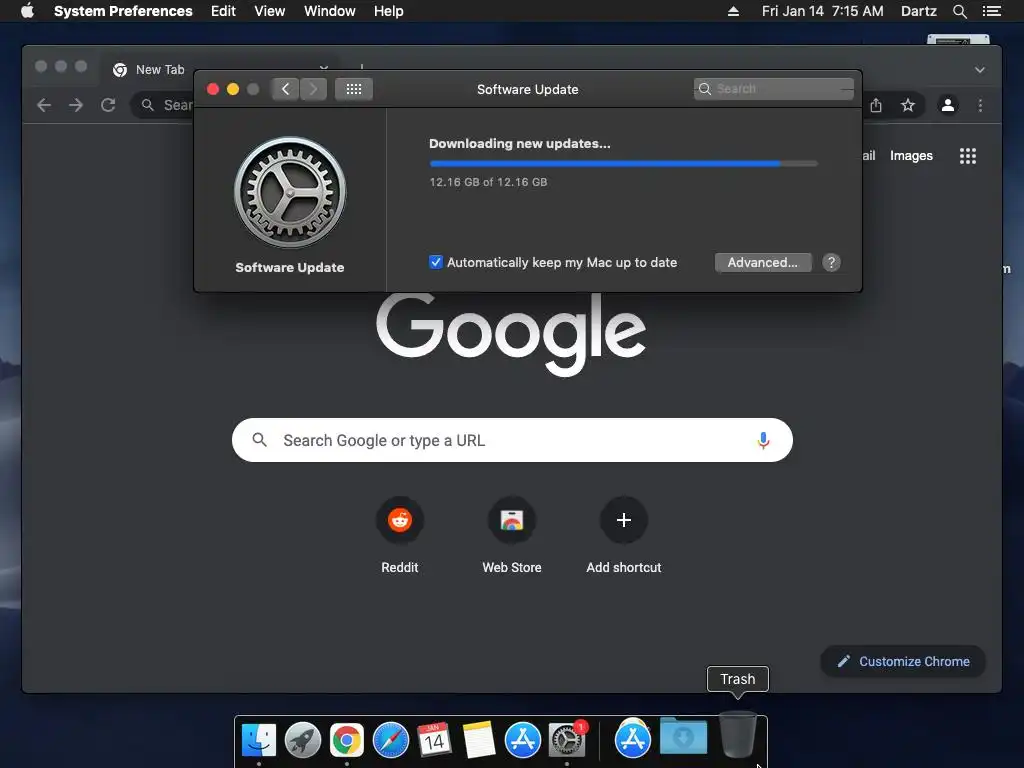Open the Google apps grid
Viewport: 1024px width, 768px height.
(968, 156)
